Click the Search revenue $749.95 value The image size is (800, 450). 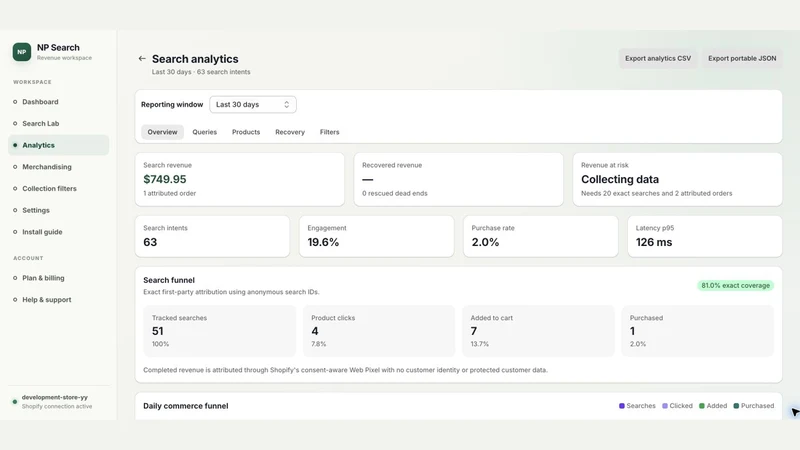pyautogui.click(x=165, y=180)
